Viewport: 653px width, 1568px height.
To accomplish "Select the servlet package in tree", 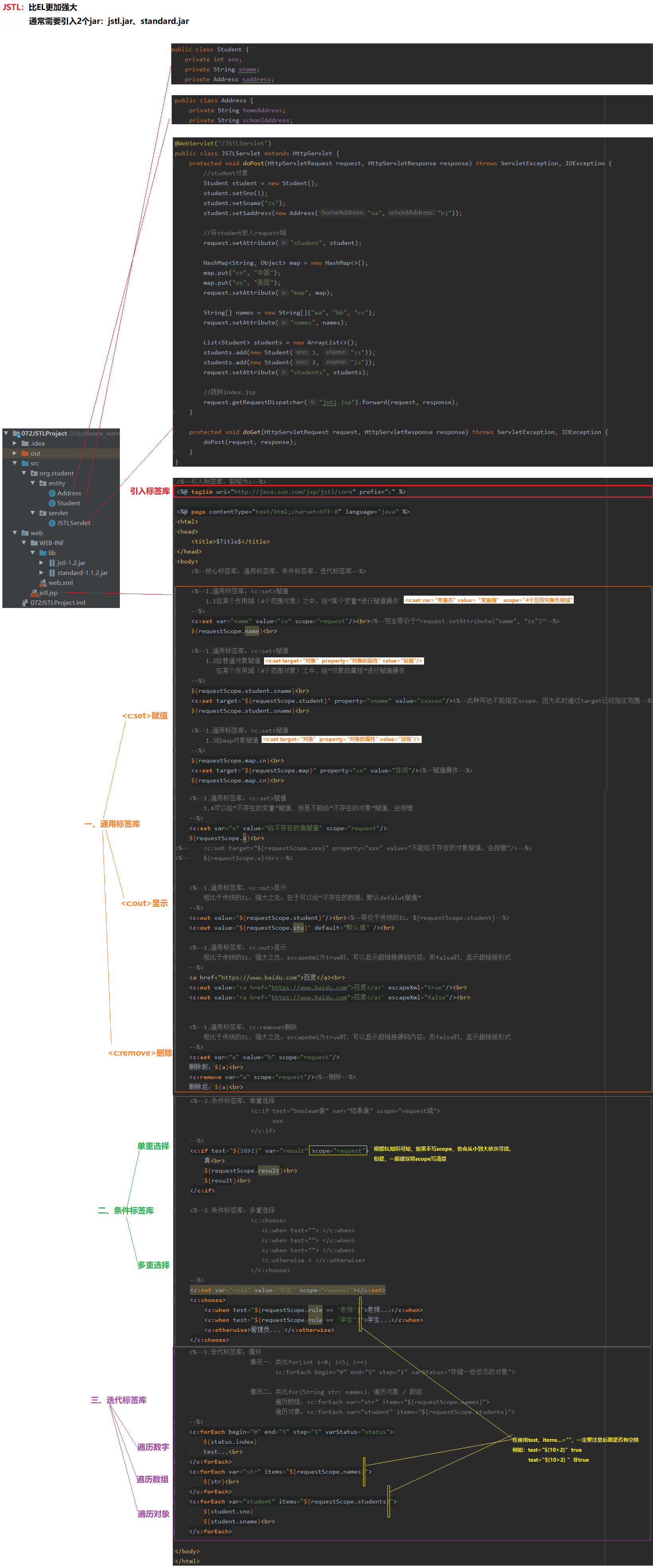I will tap(58, 513).
